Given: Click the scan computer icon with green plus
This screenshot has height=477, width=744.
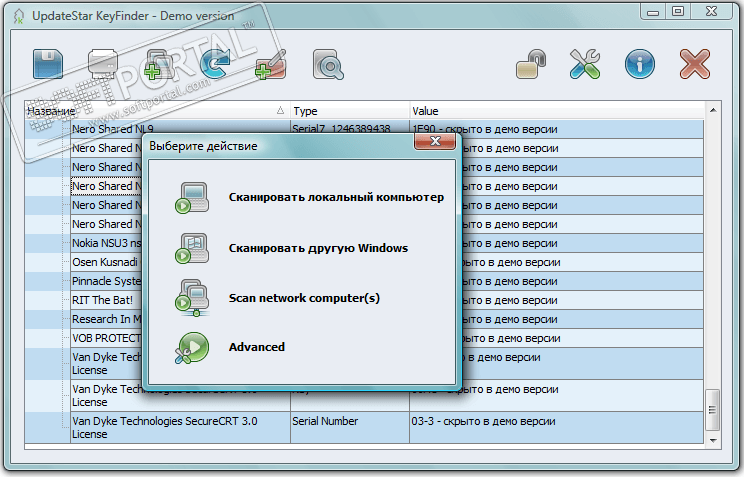Looking at the screenshot, I should coord(159,64).
